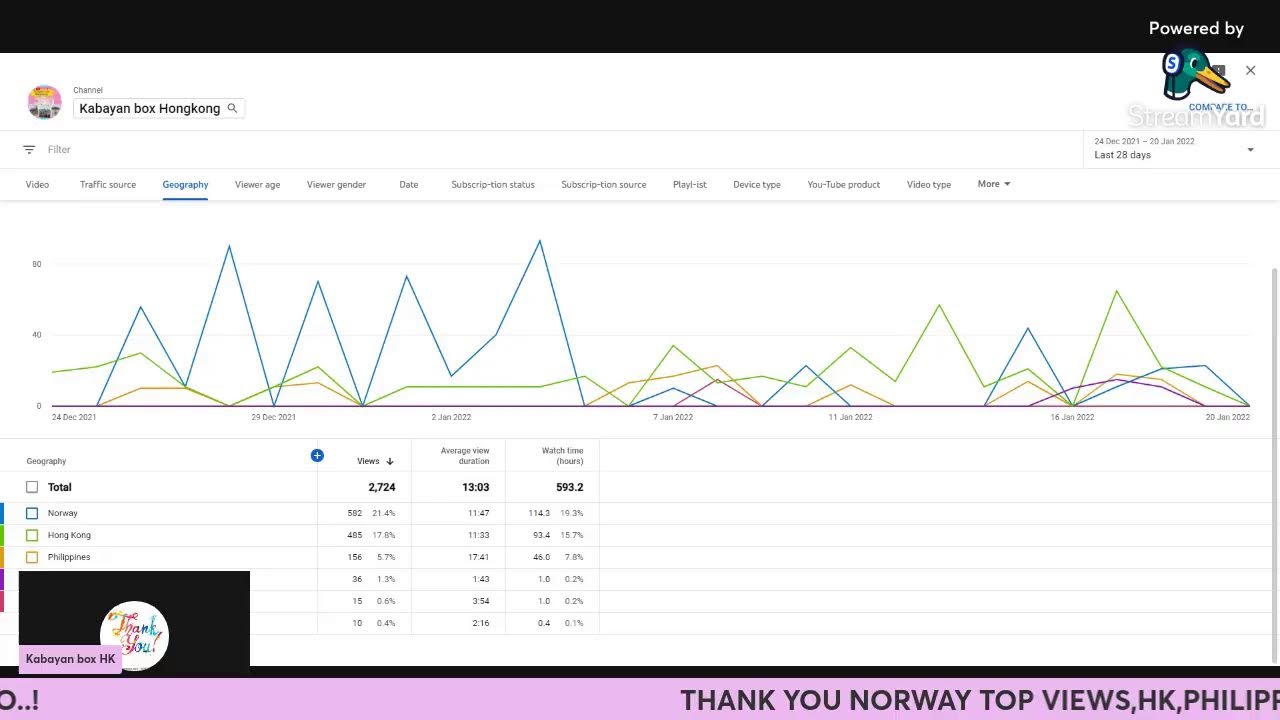Switch to the Video type tab
This screenshot has height=720, width=1280.
pos(929,185)
